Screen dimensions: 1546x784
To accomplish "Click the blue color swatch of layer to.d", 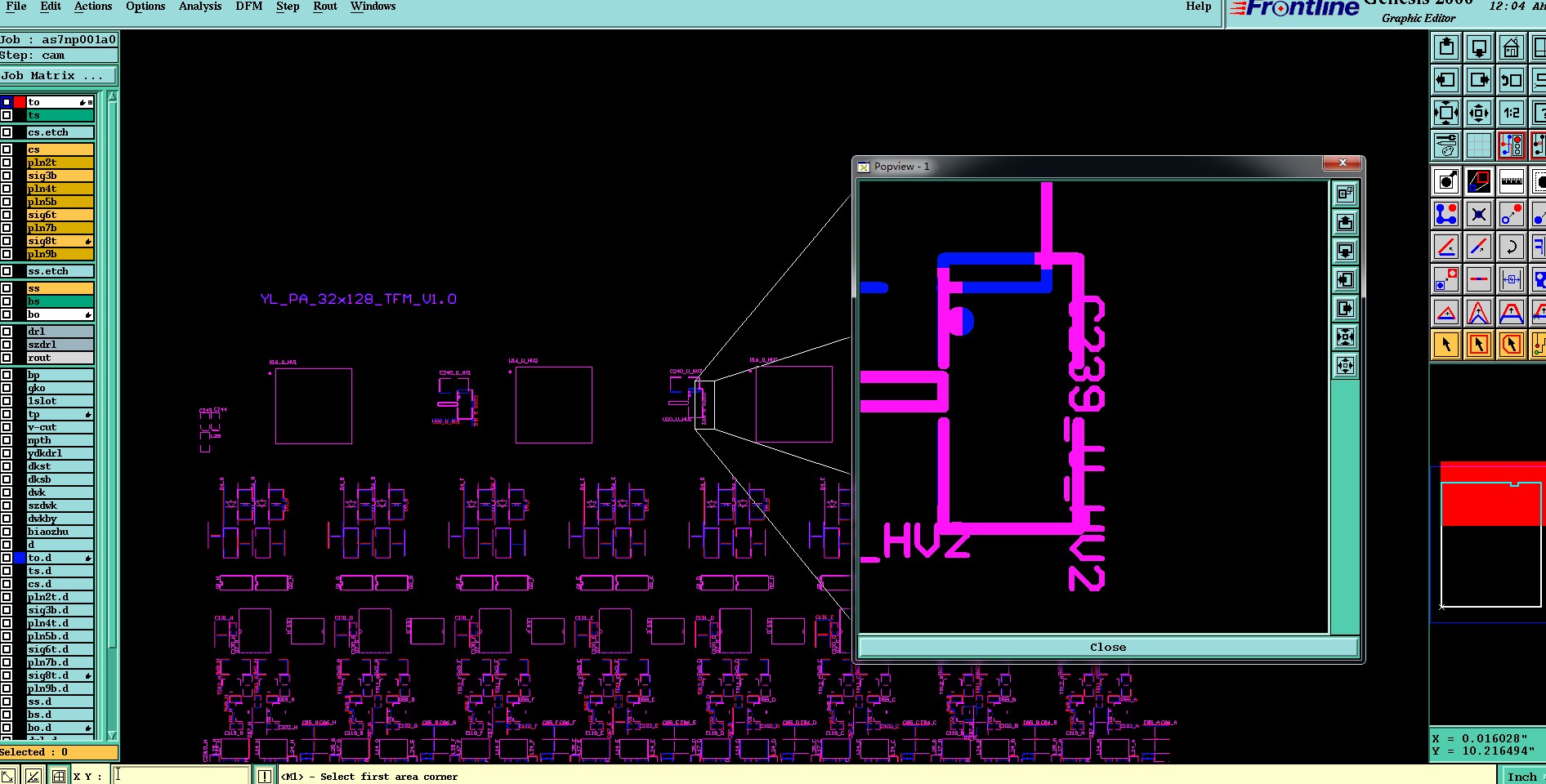I will [x=20, y=558].
